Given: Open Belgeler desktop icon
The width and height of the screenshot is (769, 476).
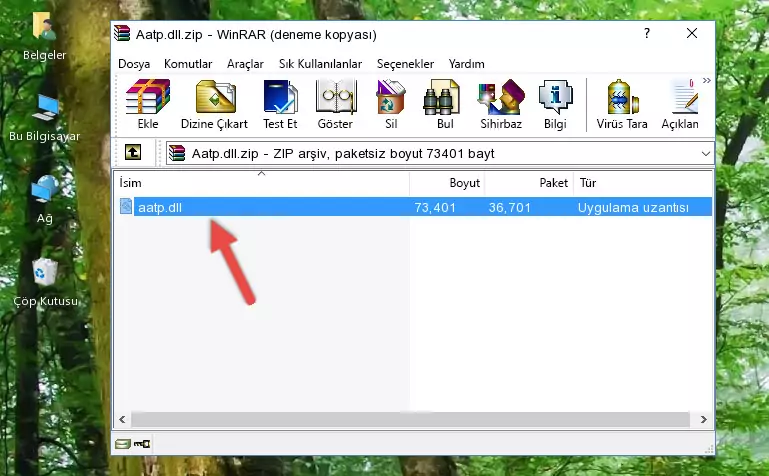Looking at the screenshot, I should click(x=44, y=36).
